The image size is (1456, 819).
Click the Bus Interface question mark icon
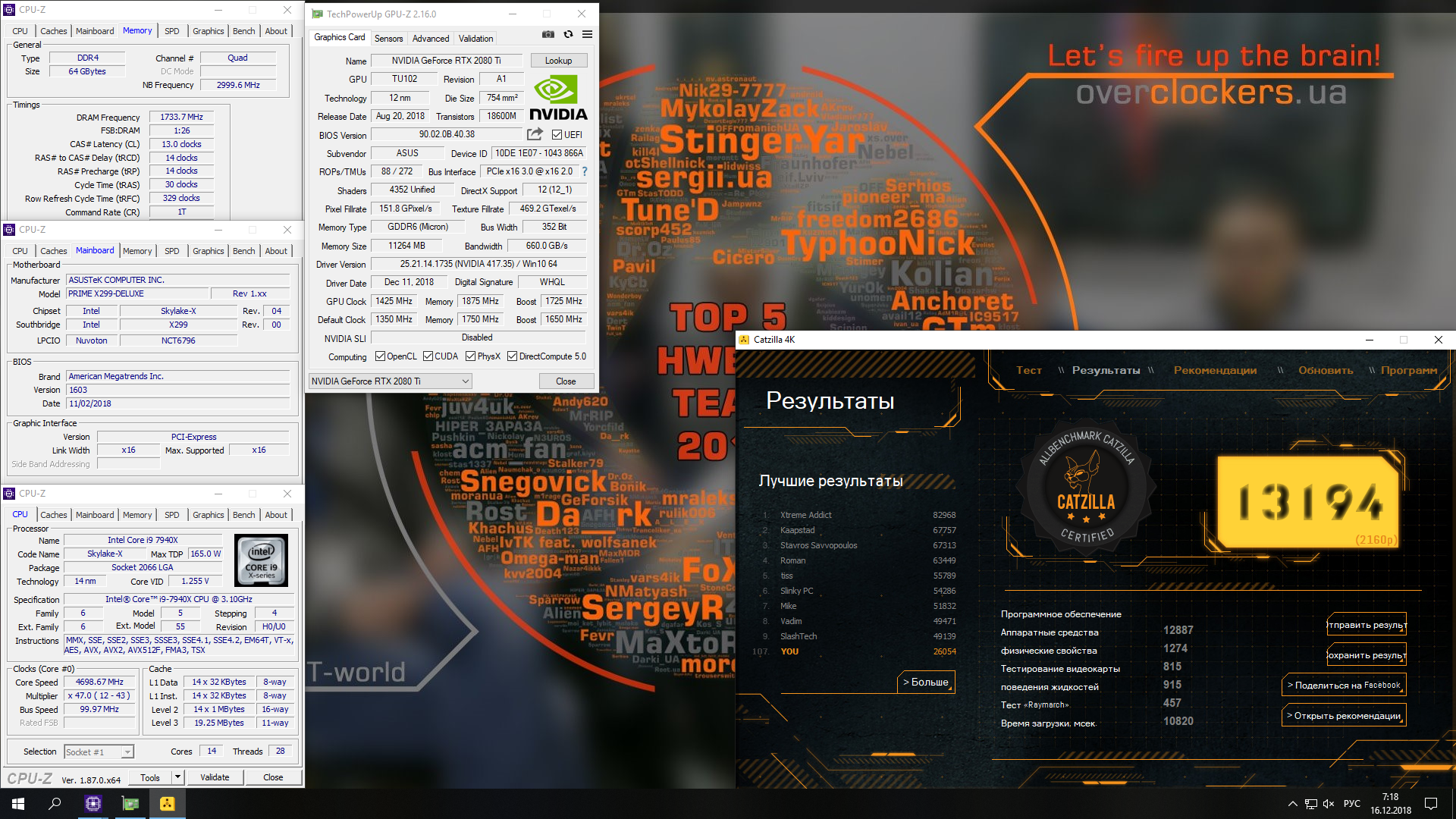[x=585, y=171]
